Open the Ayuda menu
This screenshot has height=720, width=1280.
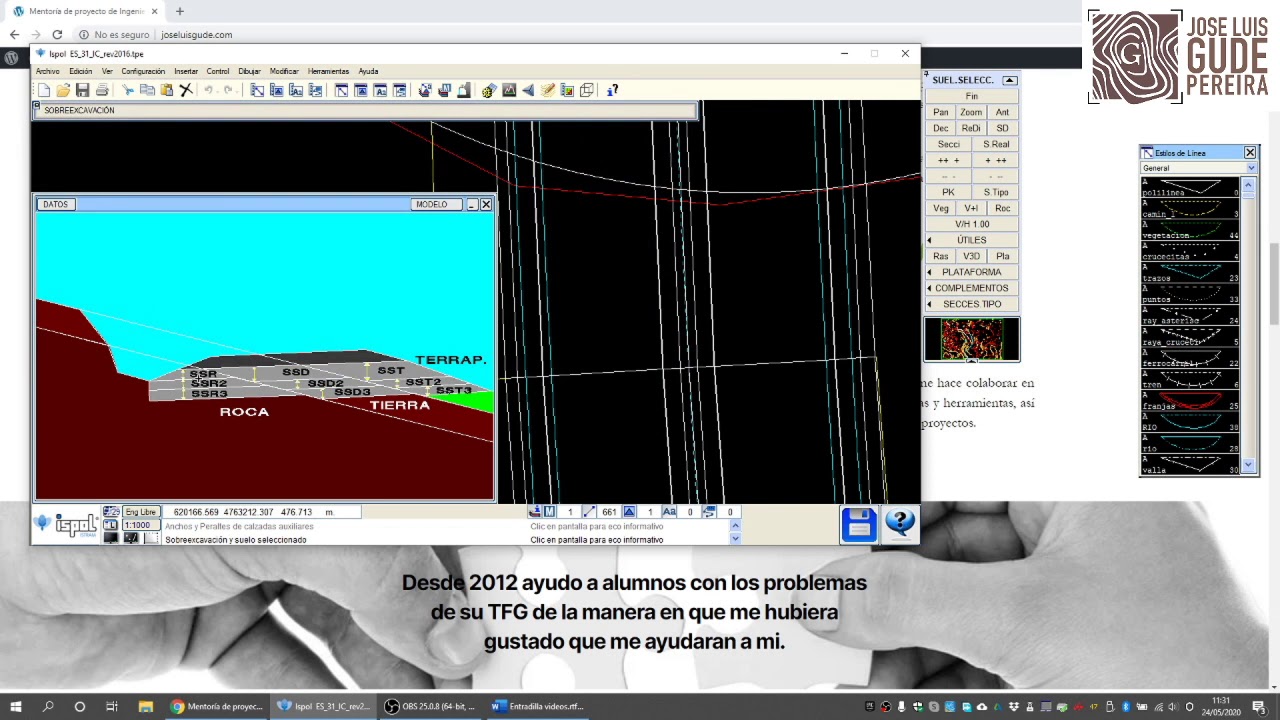(x=368, y=71)
